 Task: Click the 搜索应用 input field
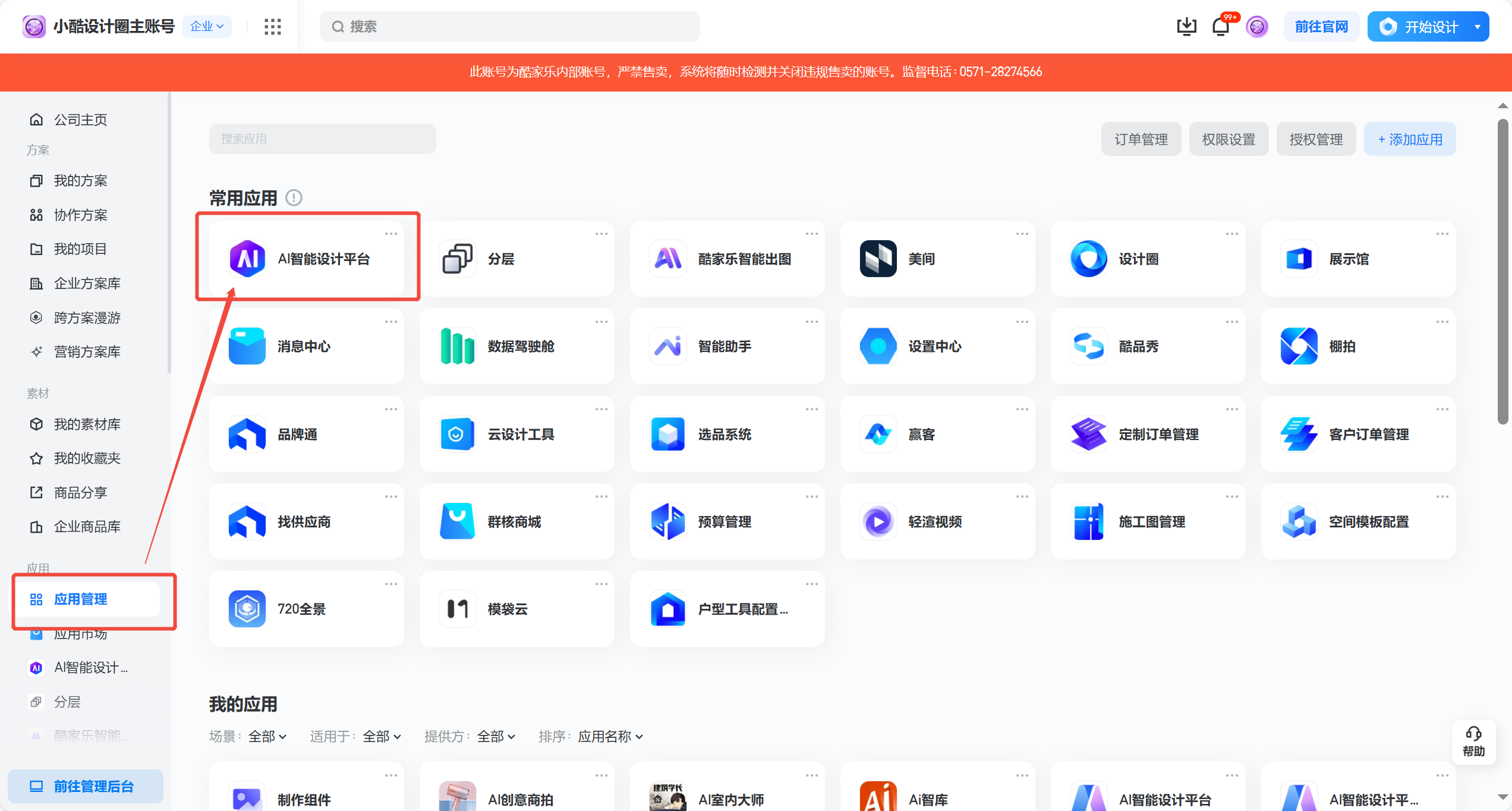coord(322,139)
